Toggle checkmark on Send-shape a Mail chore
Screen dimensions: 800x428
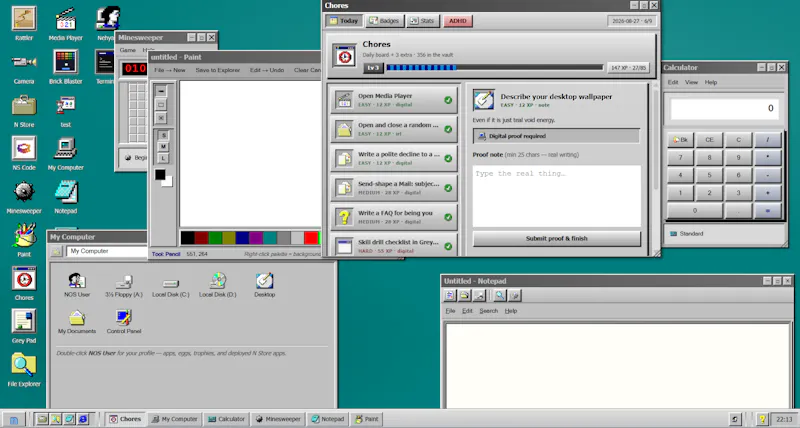(448, 188)
